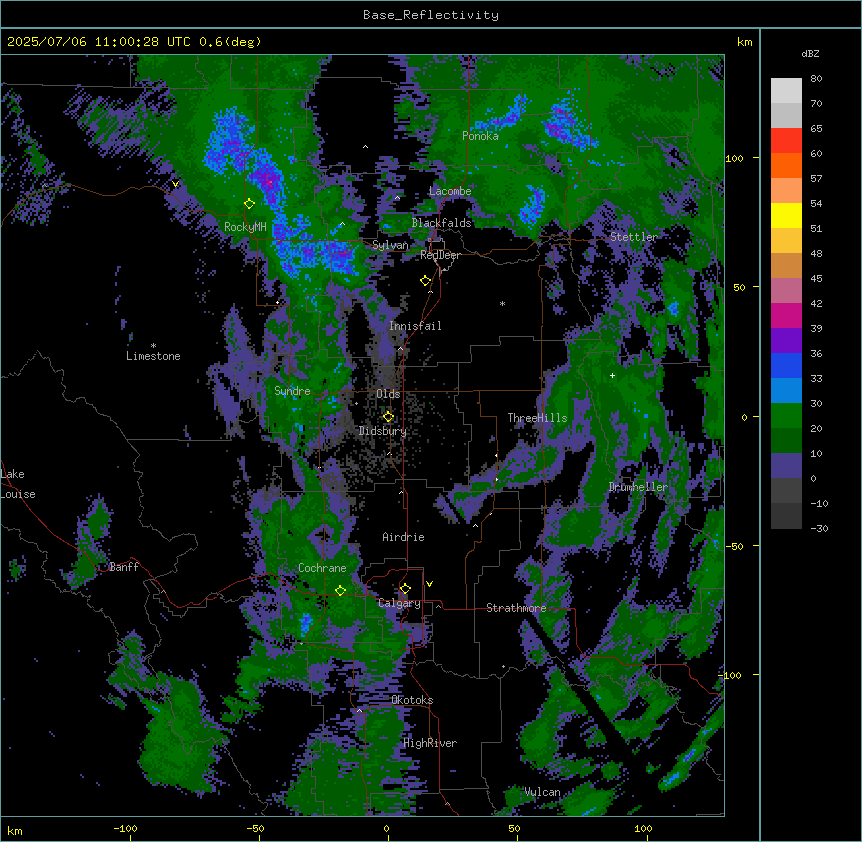Click the km label at the bottom left
Screen dimensions: 862x842
click(15, 831)
